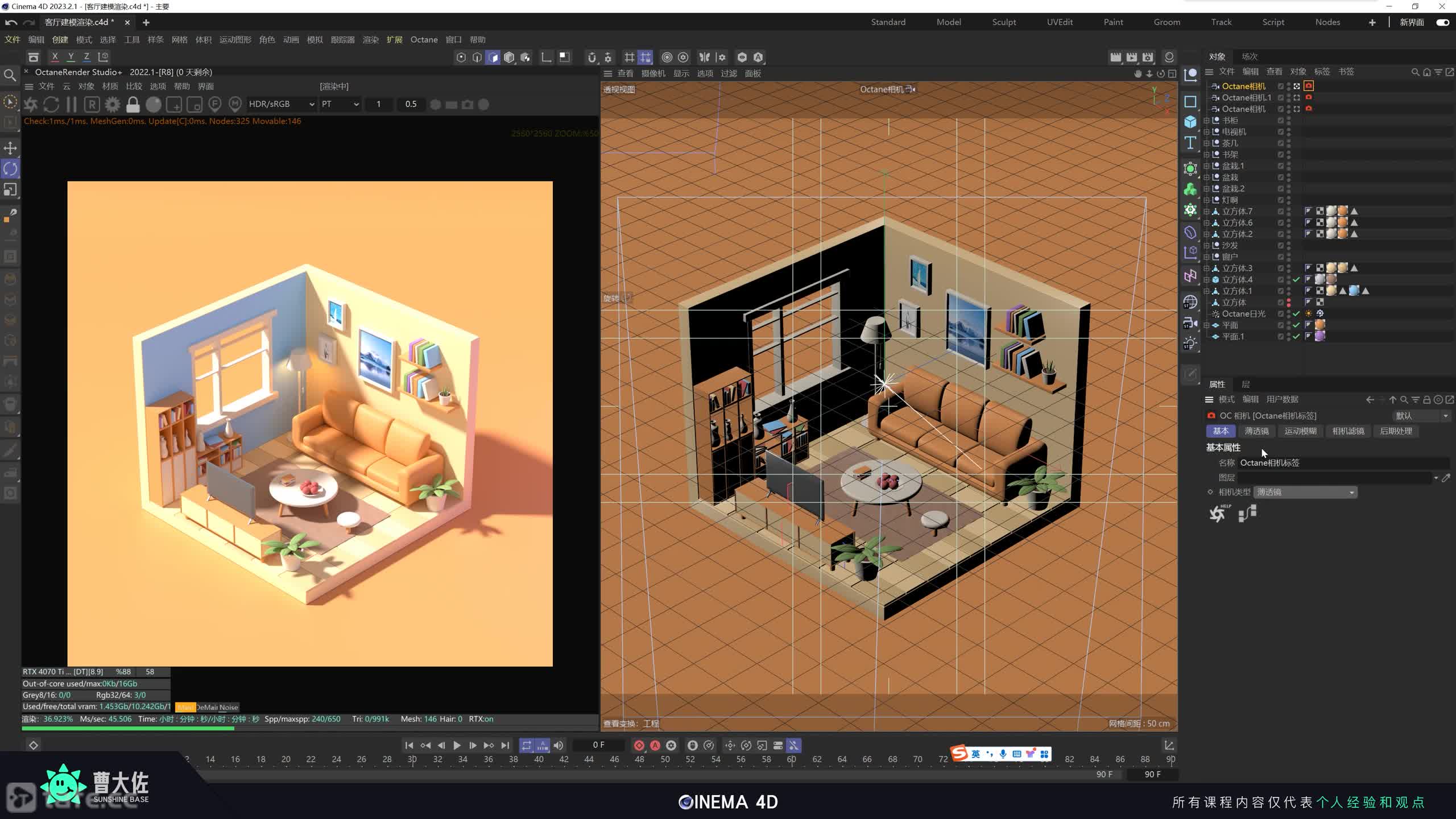Viewport: 1456px width, 819px height.
Task: Open the HDR/sRGB color space dropdown
Action: point(282,105)
